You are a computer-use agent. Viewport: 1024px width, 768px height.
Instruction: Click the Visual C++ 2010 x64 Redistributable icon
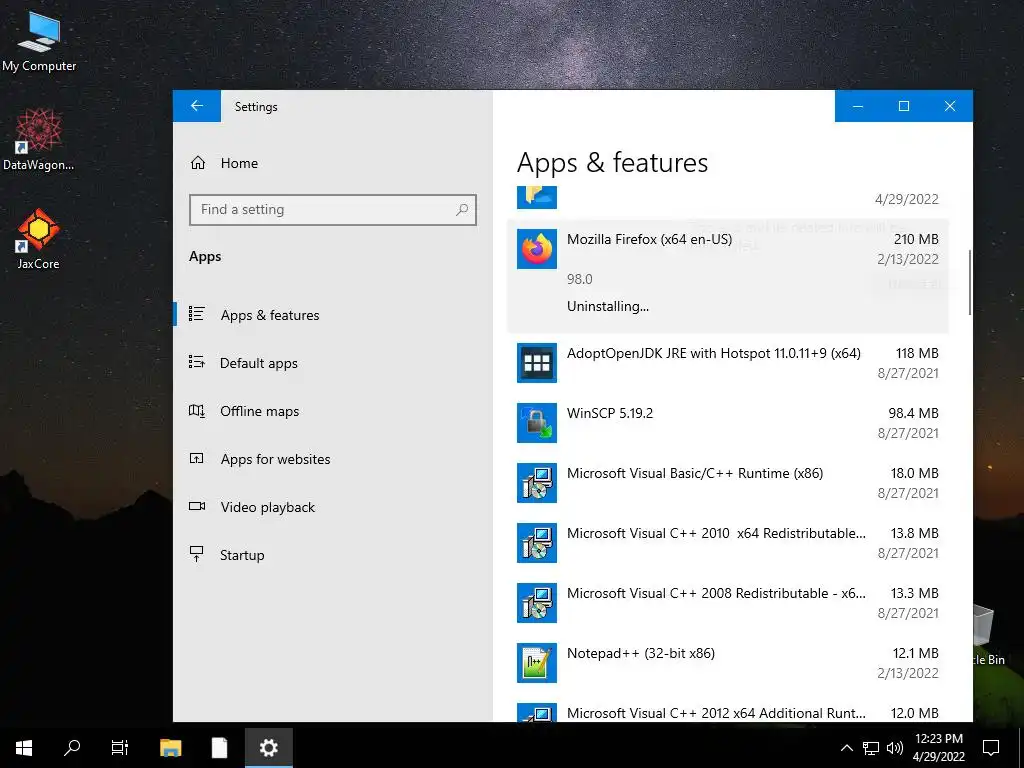[537, 543]
